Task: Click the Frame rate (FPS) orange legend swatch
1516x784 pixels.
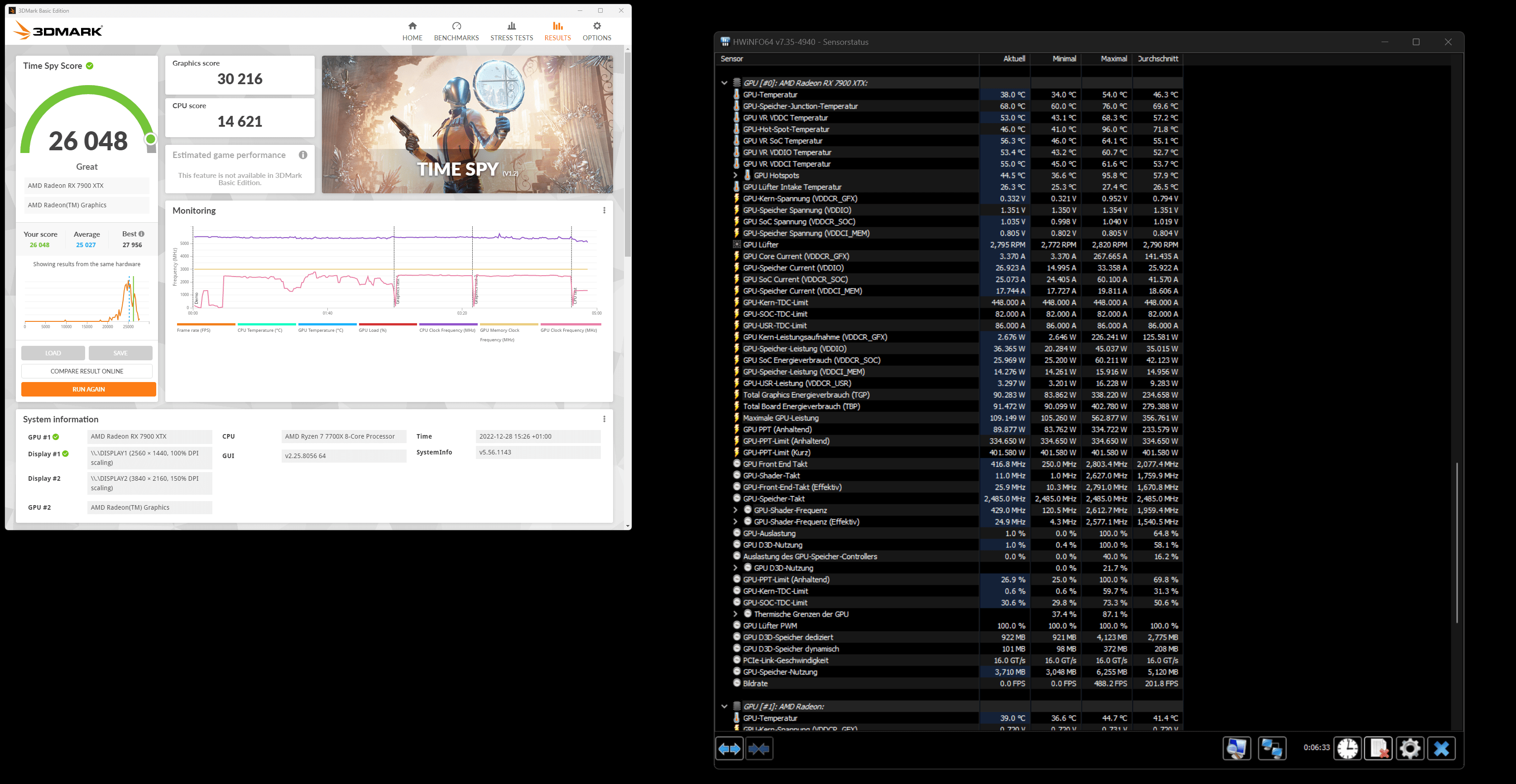Action: [x=206, y=324]
